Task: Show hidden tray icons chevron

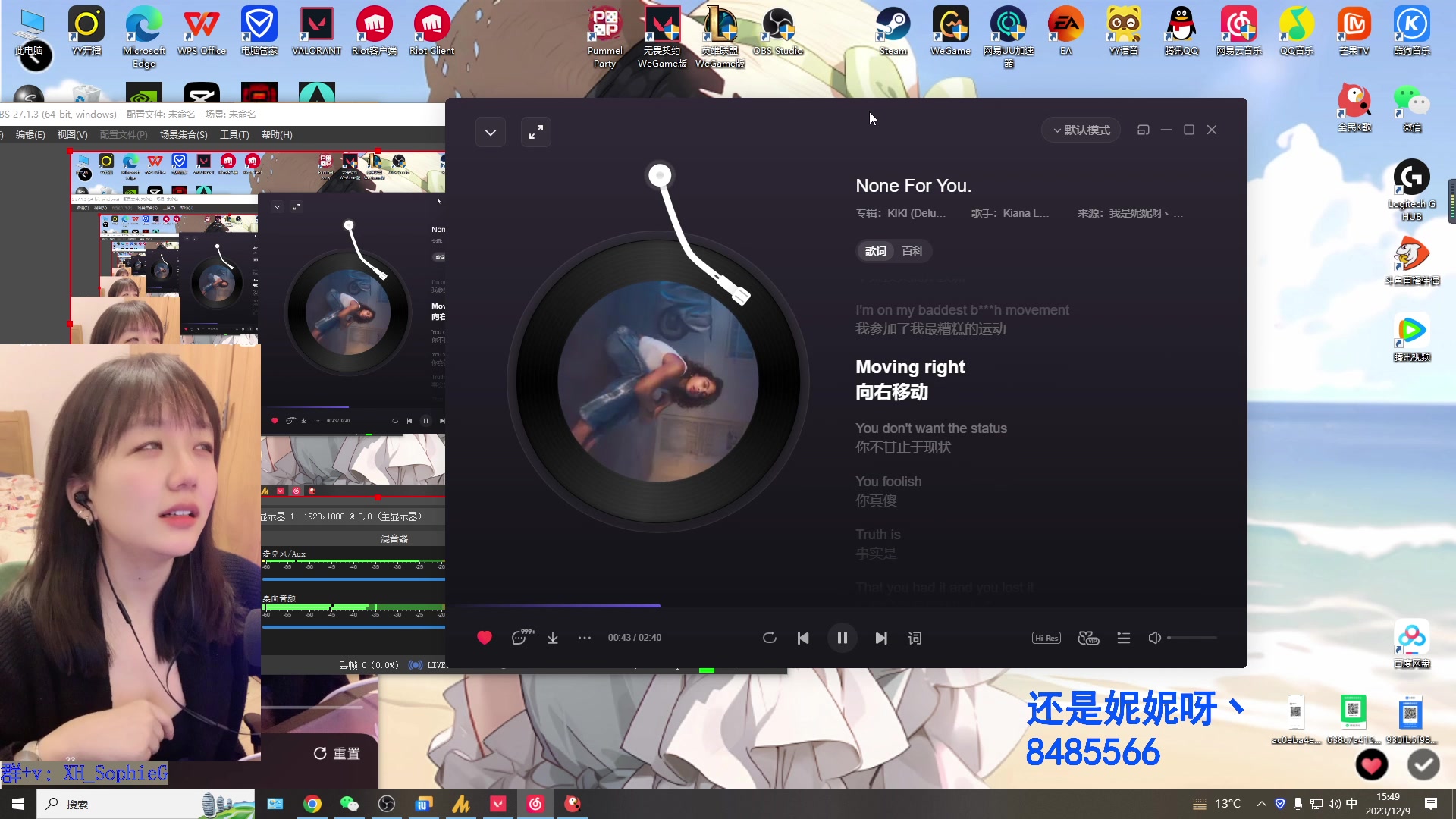Action: (x=1262, y=804)
